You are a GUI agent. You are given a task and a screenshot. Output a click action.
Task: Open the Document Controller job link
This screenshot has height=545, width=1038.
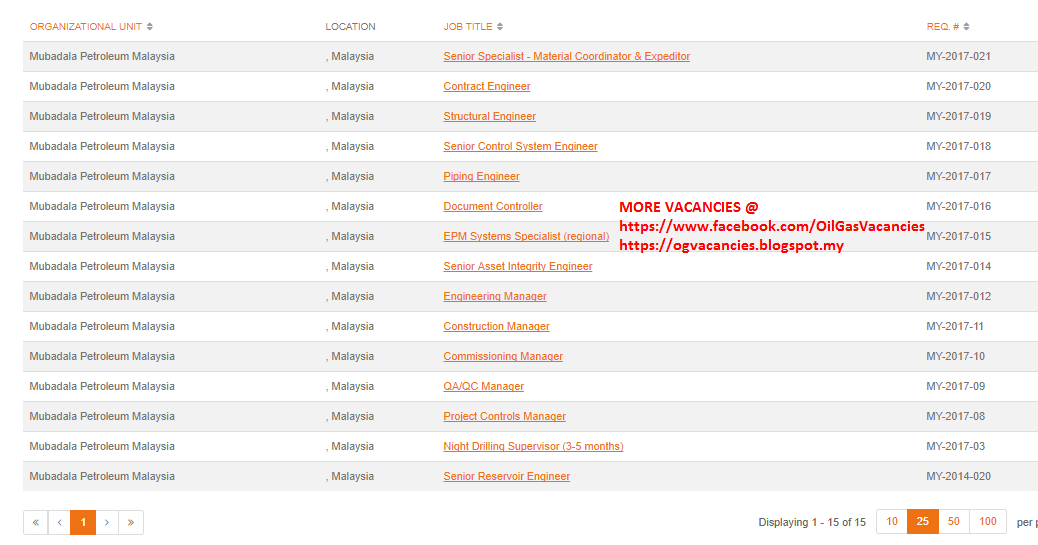tap(493, 206)
